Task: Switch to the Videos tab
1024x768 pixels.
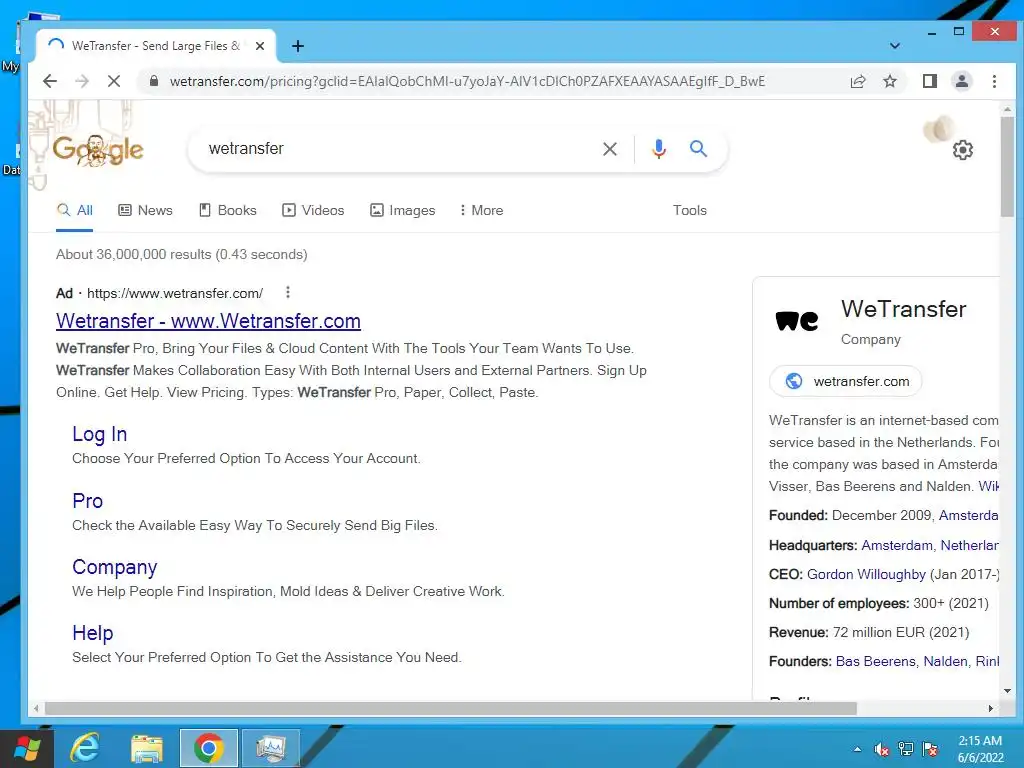Action: 313,210
